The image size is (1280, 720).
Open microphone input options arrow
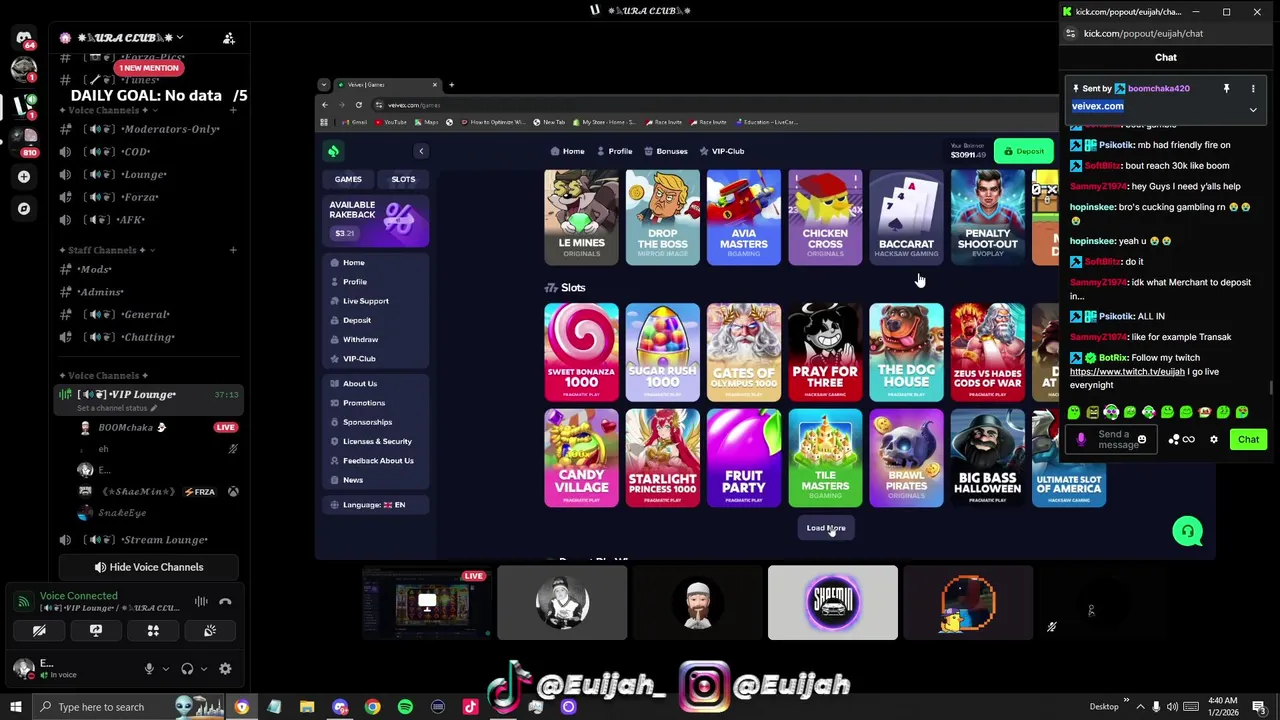165,669
